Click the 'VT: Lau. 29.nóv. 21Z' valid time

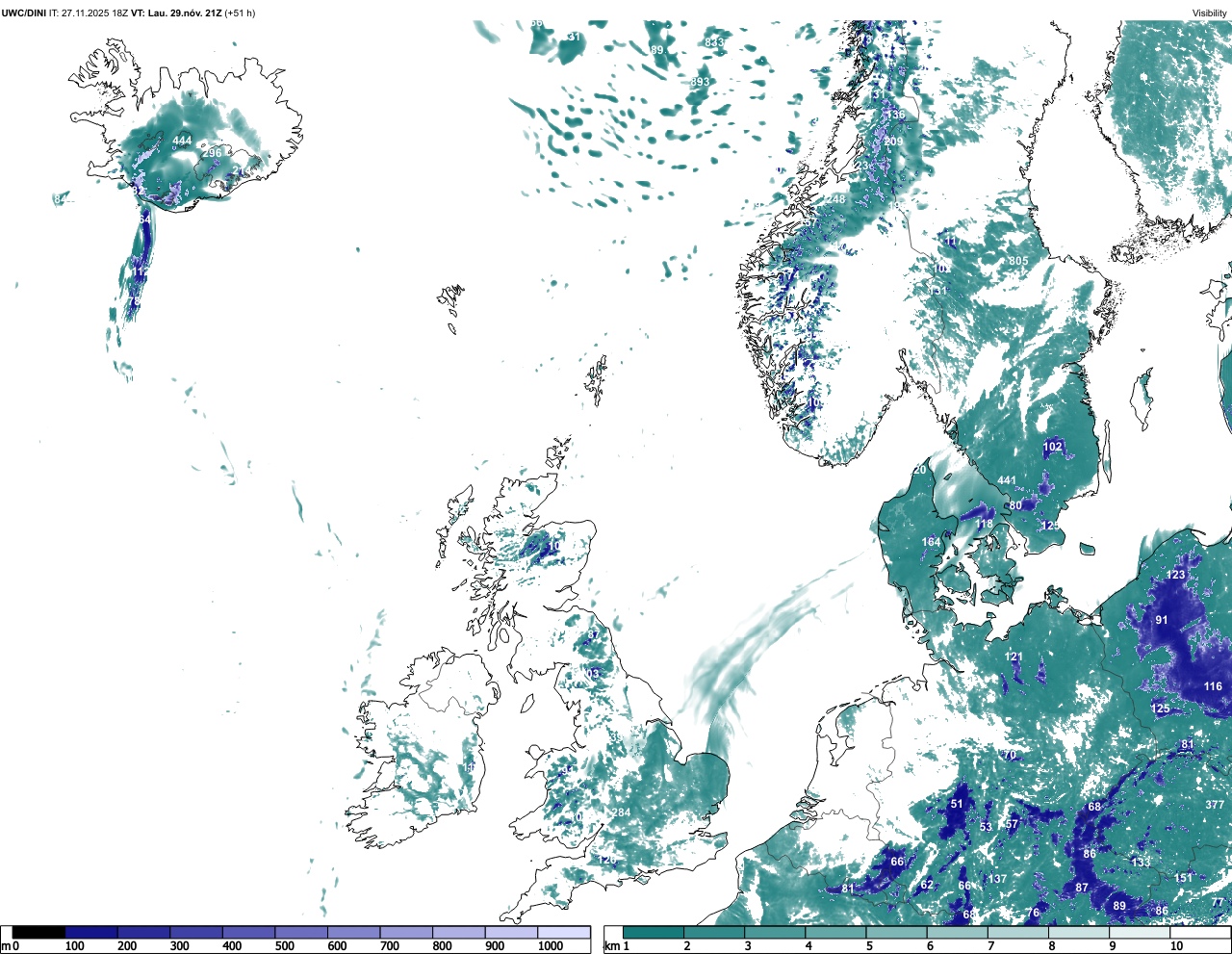[x=176, y=13]
